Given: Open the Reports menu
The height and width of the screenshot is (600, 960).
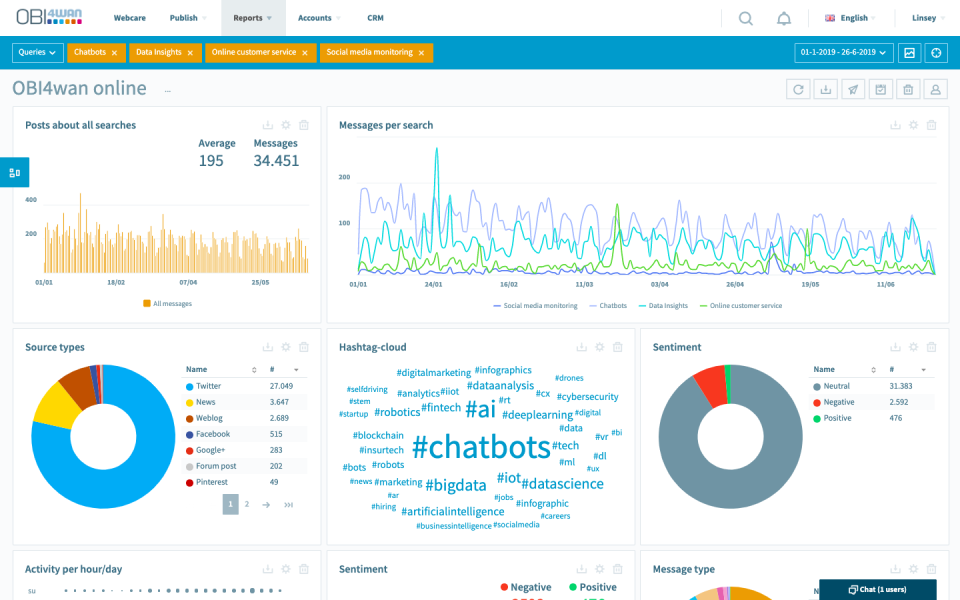Looking at the screenshot, I should tap(250, 17).
